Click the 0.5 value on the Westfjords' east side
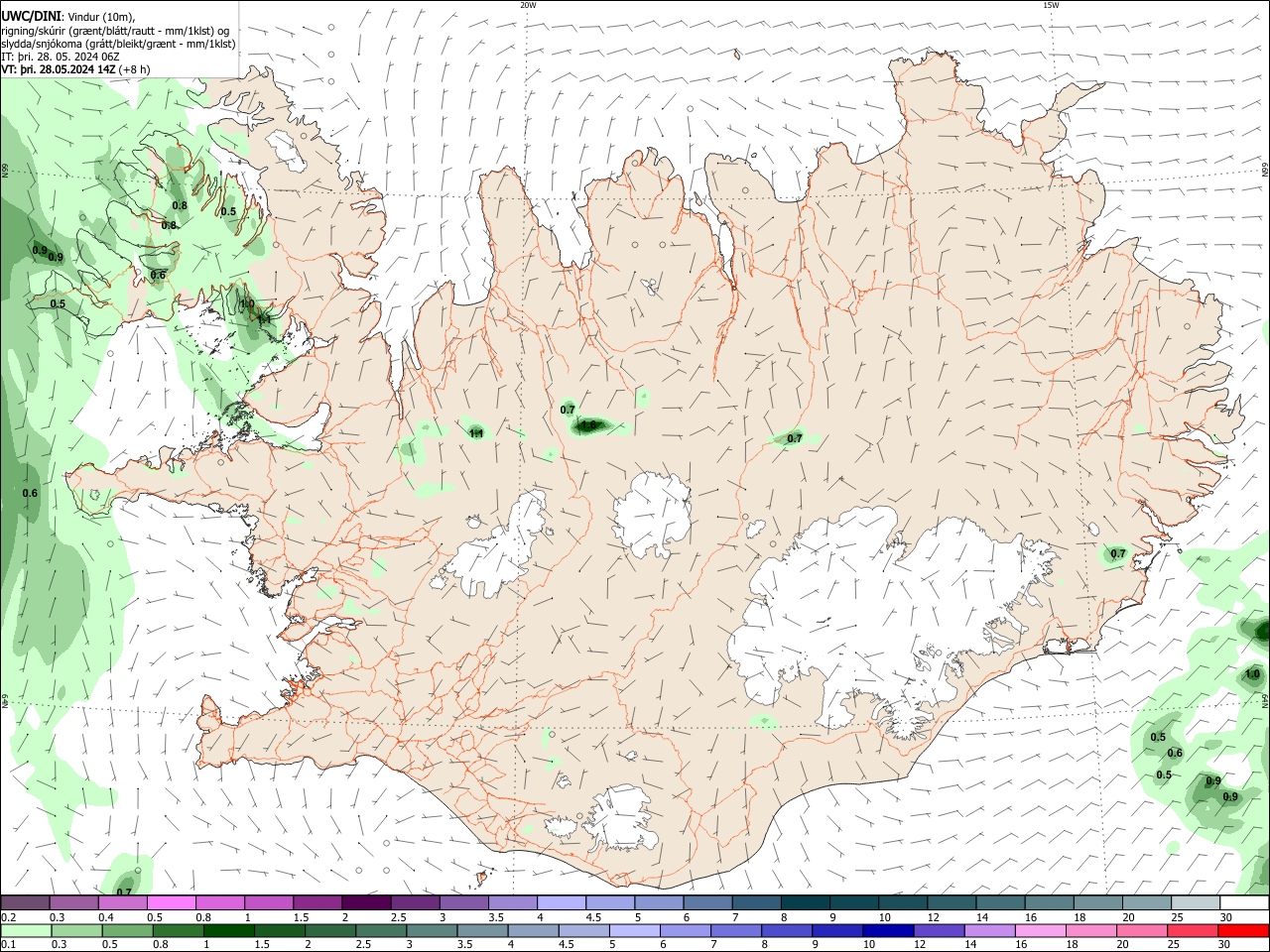 (x=228, y=211)
